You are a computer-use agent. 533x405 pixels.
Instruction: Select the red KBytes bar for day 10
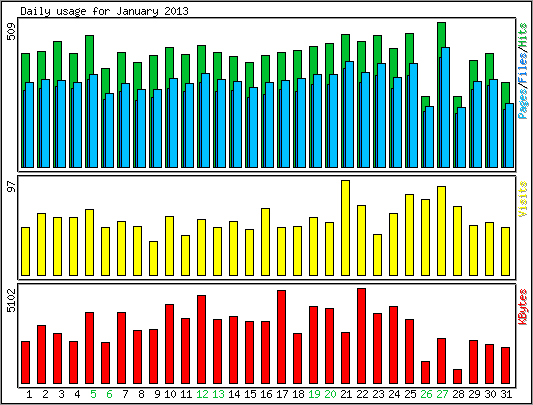169,344
